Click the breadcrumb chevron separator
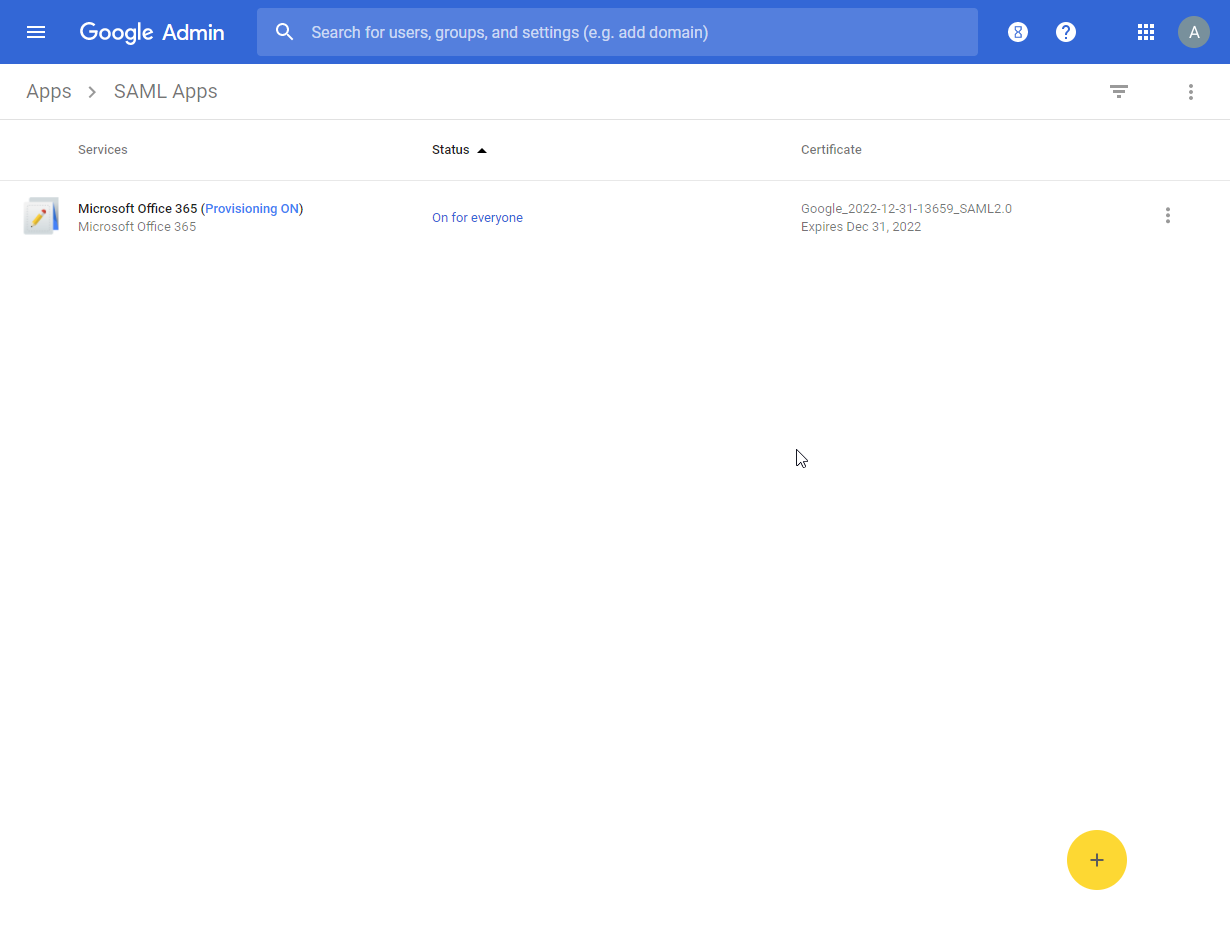 click(x=92, y=92)
